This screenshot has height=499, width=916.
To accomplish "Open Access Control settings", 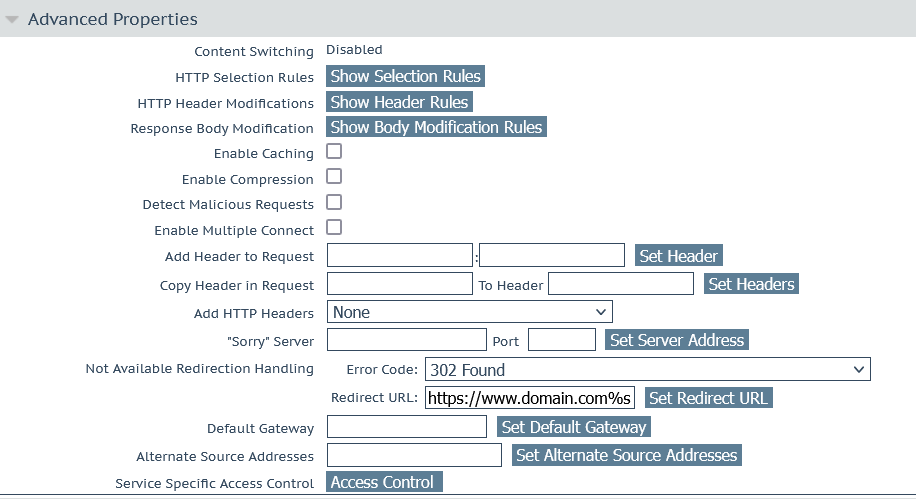I will 384,482.
